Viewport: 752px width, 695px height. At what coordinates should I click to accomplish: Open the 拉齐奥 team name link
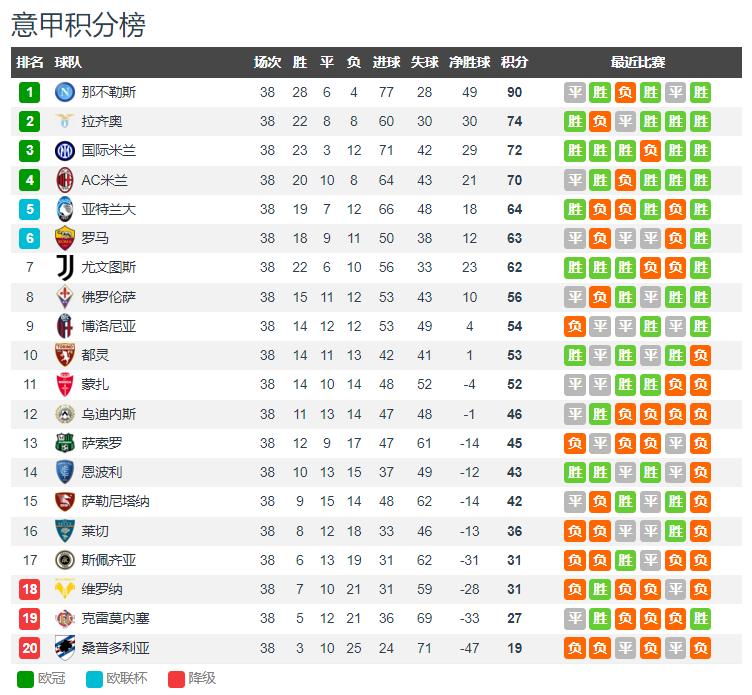[102, 121]
